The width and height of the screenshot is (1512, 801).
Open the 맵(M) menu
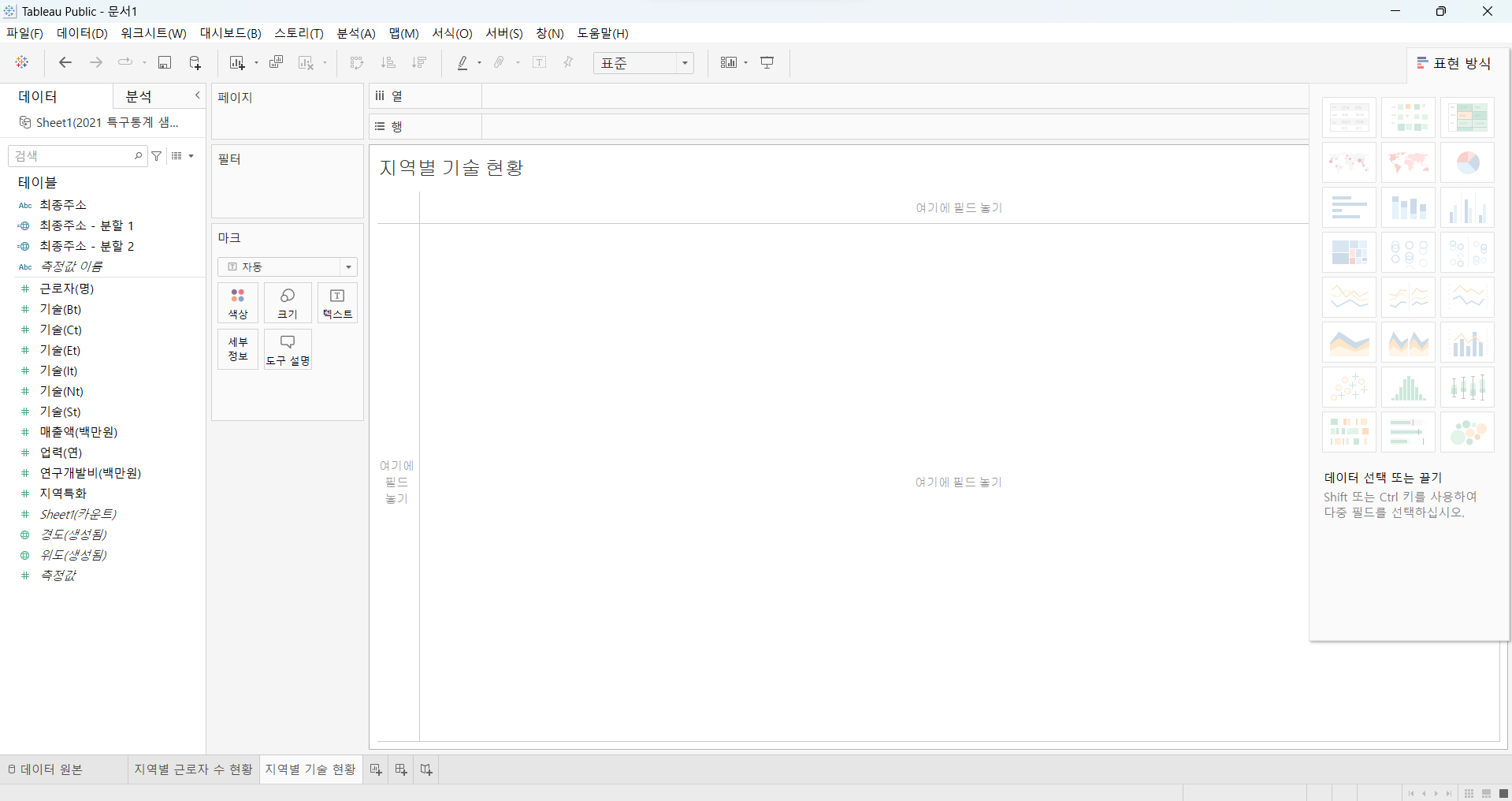click(403, 33)
